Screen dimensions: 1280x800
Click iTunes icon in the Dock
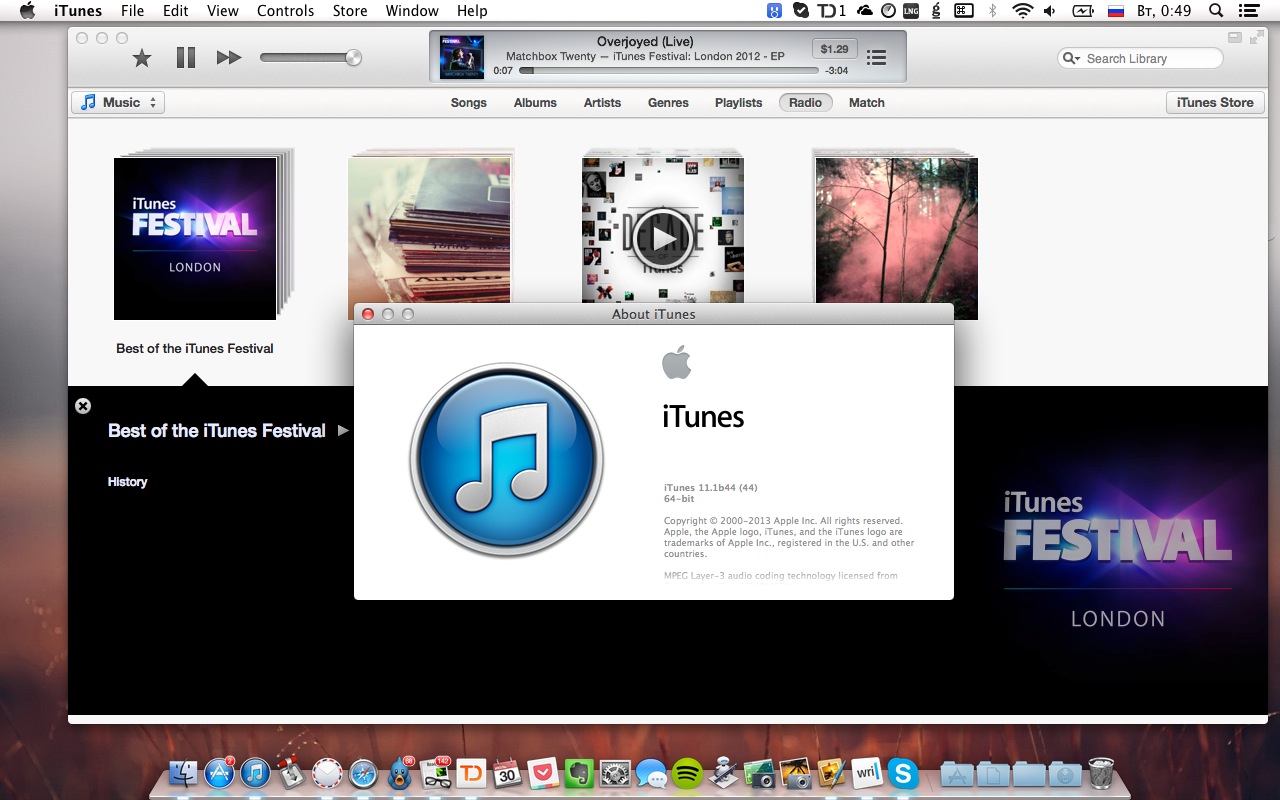coord(255,773)
